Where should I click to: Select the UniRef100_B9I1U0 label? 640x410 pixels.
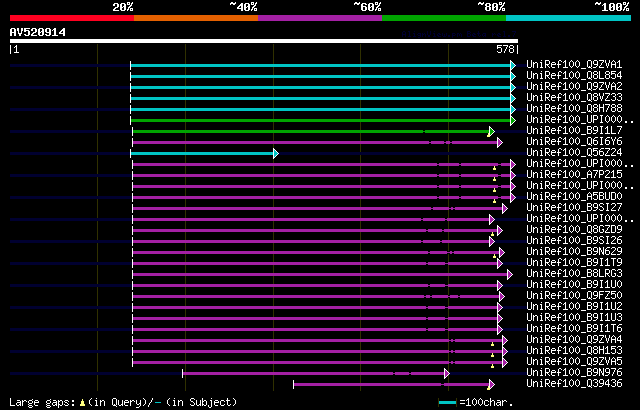pyautogui.click(x=574, y=285)
